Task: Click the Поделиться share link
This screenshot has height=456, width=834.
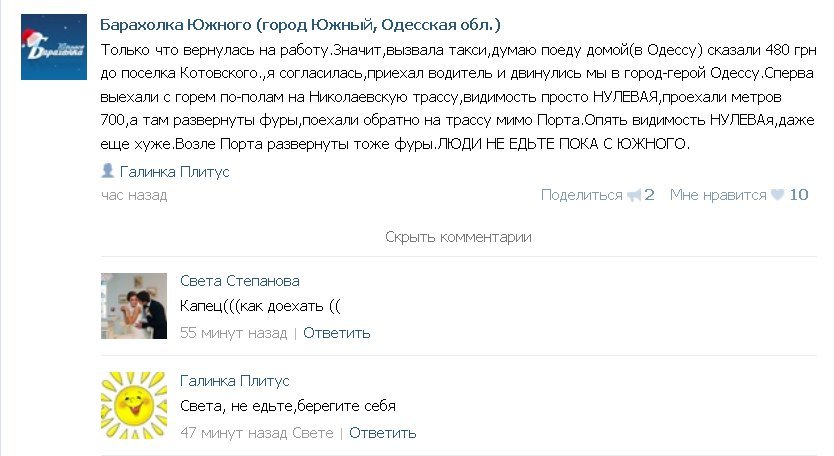Action: (x=581, y=195)
